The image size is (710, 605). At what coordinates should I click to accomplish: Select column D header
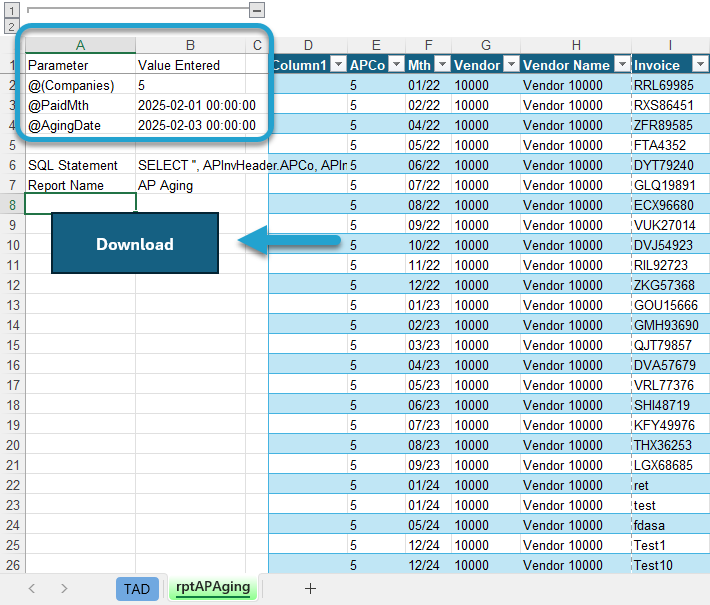[x=308, y=45]
